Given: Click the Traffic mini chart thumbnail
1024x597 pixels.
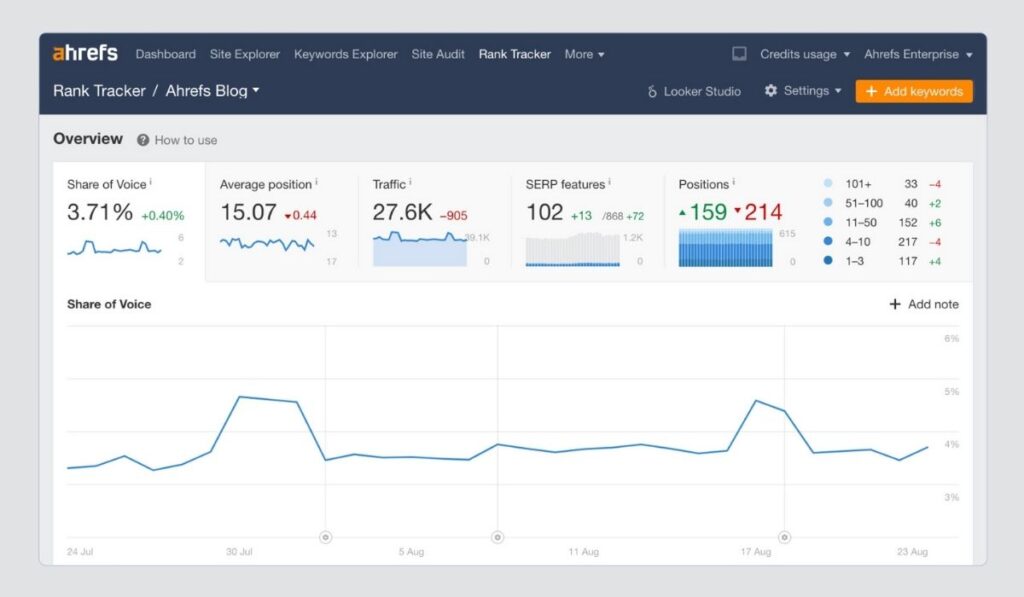Looking at the screenshot, I should pos(420,248).
